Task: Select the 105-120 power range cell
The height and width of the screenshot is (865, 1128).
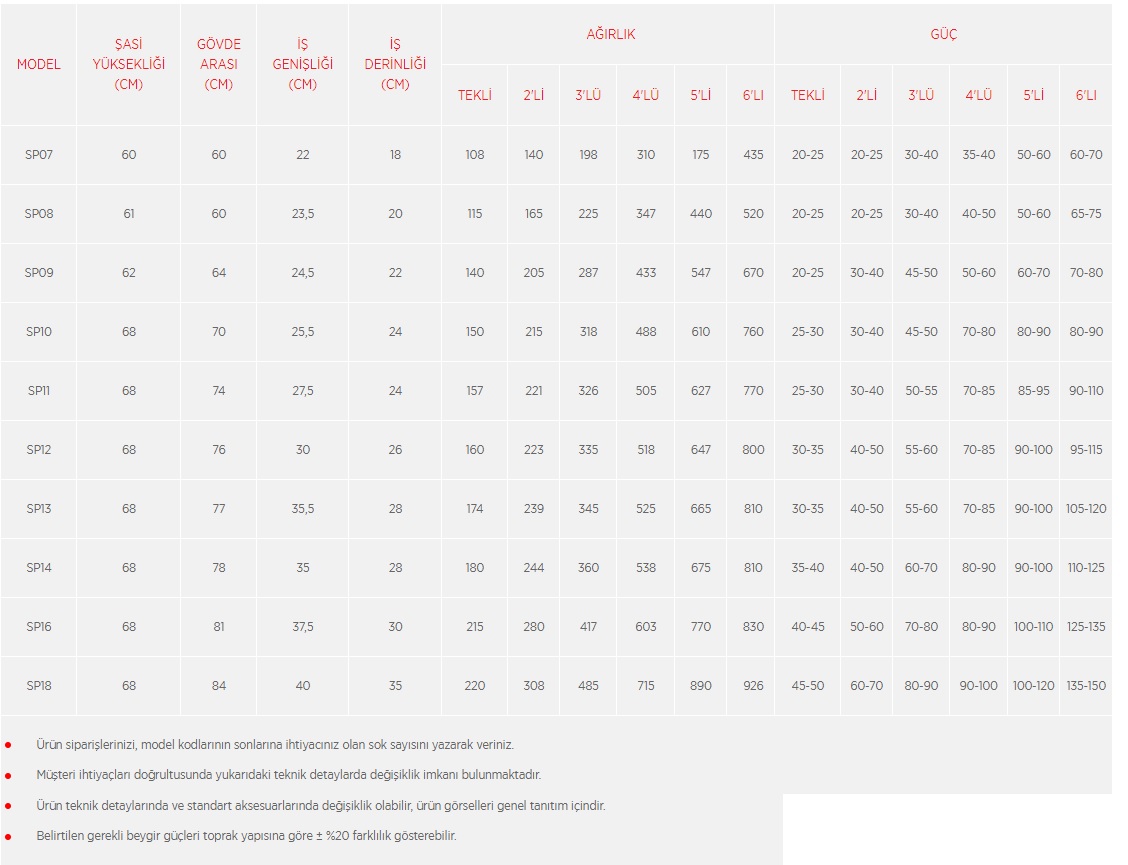Action: [1086, 509]
